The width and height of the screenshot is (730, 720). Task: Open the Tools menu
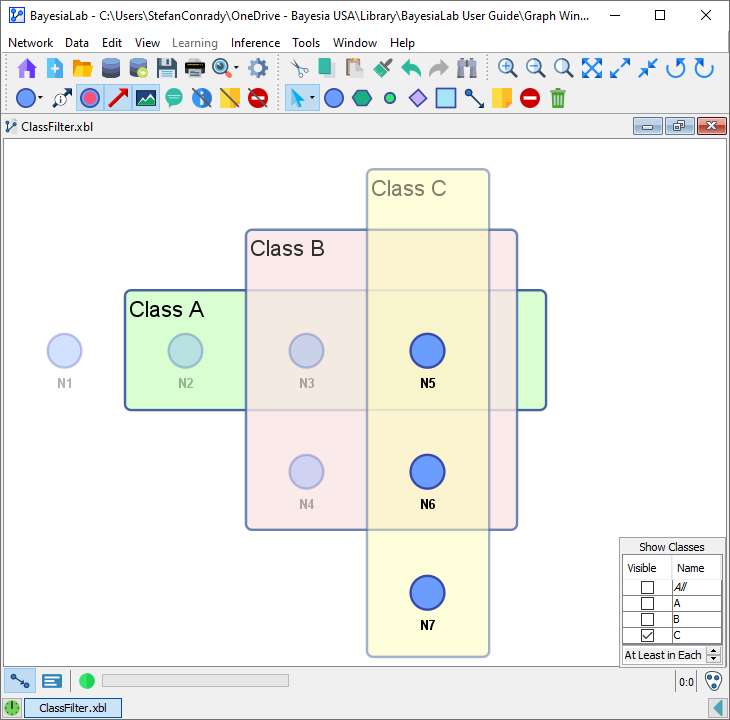(306, 43)
